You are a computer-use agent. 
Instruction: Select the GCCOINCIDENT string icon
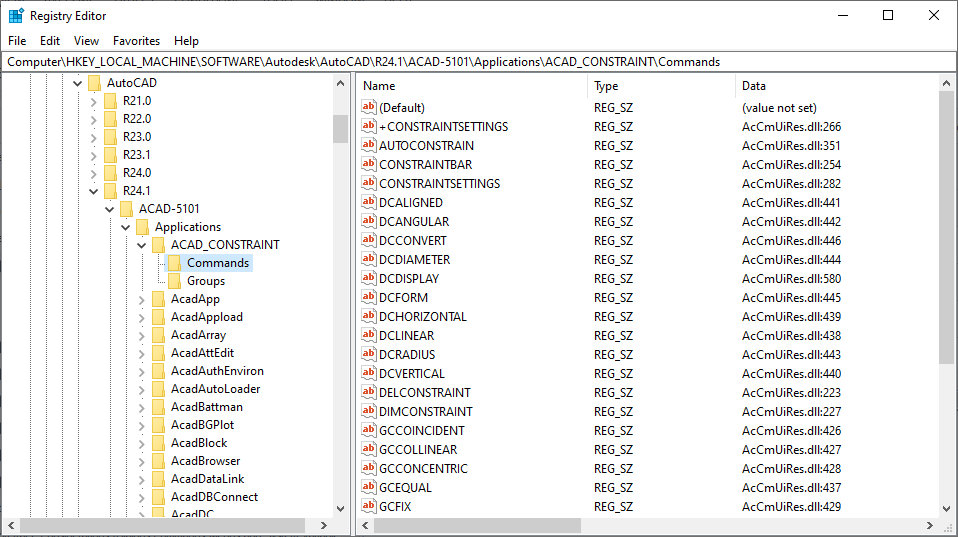[x=368, y=429]
